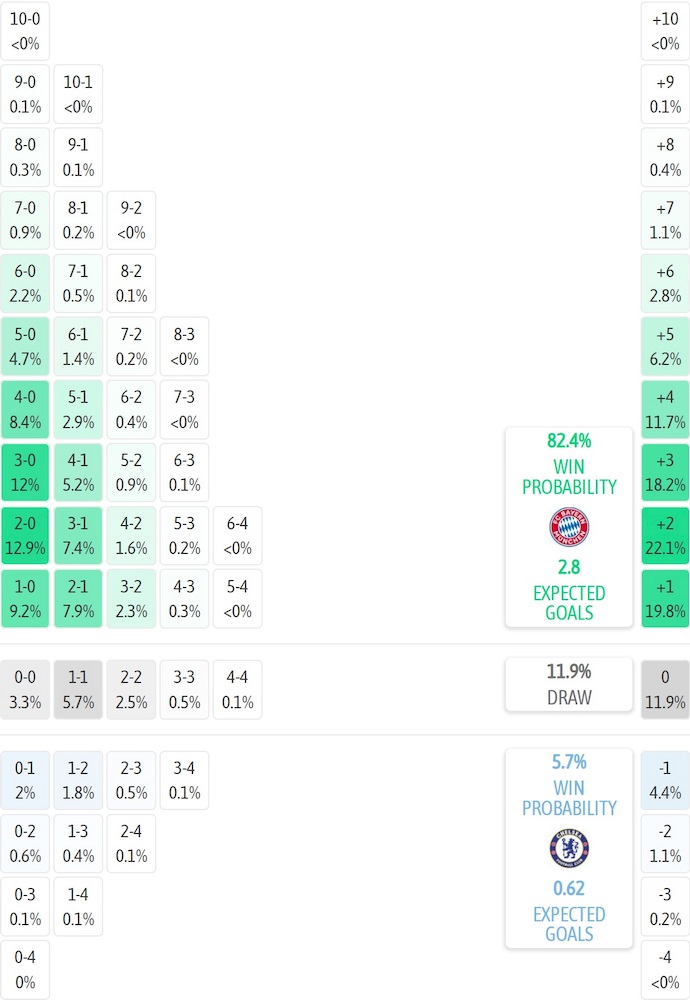
Task: Click the 11.9% Draw summary box
Action: coord(569,684)
